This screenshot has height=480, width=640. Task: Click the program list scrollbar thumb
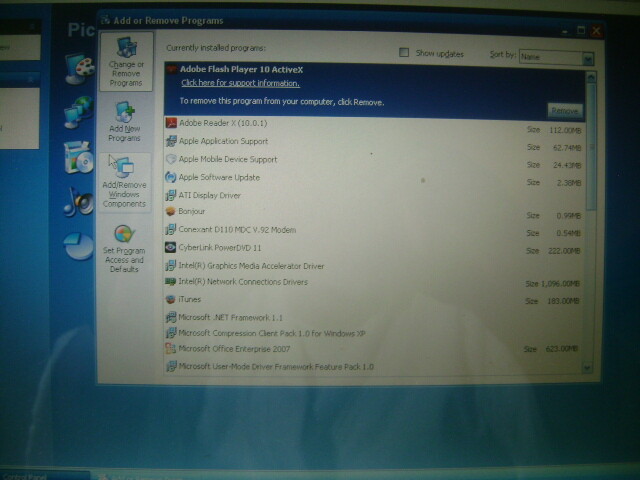(x=591, y=147)
